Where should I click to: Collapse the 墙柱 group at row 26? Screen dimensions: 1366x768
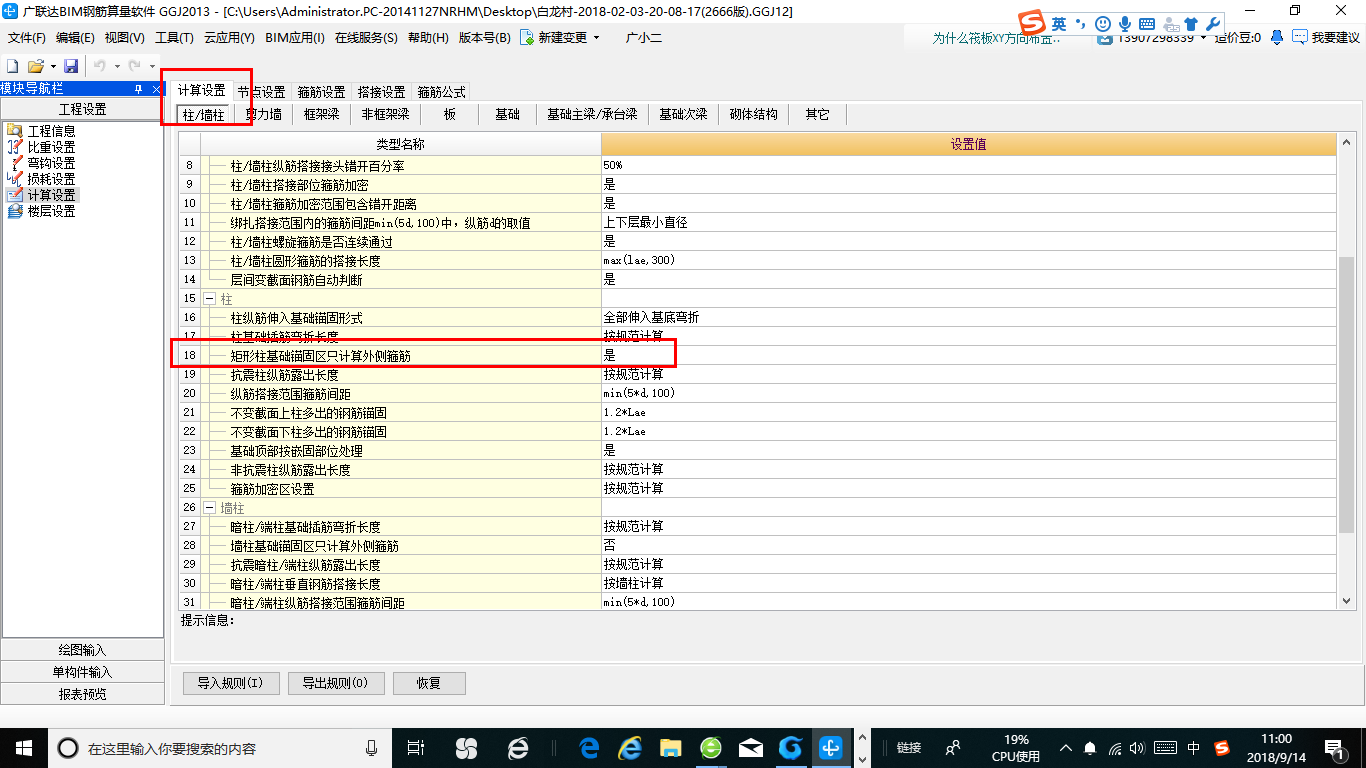tap(210, 508)
